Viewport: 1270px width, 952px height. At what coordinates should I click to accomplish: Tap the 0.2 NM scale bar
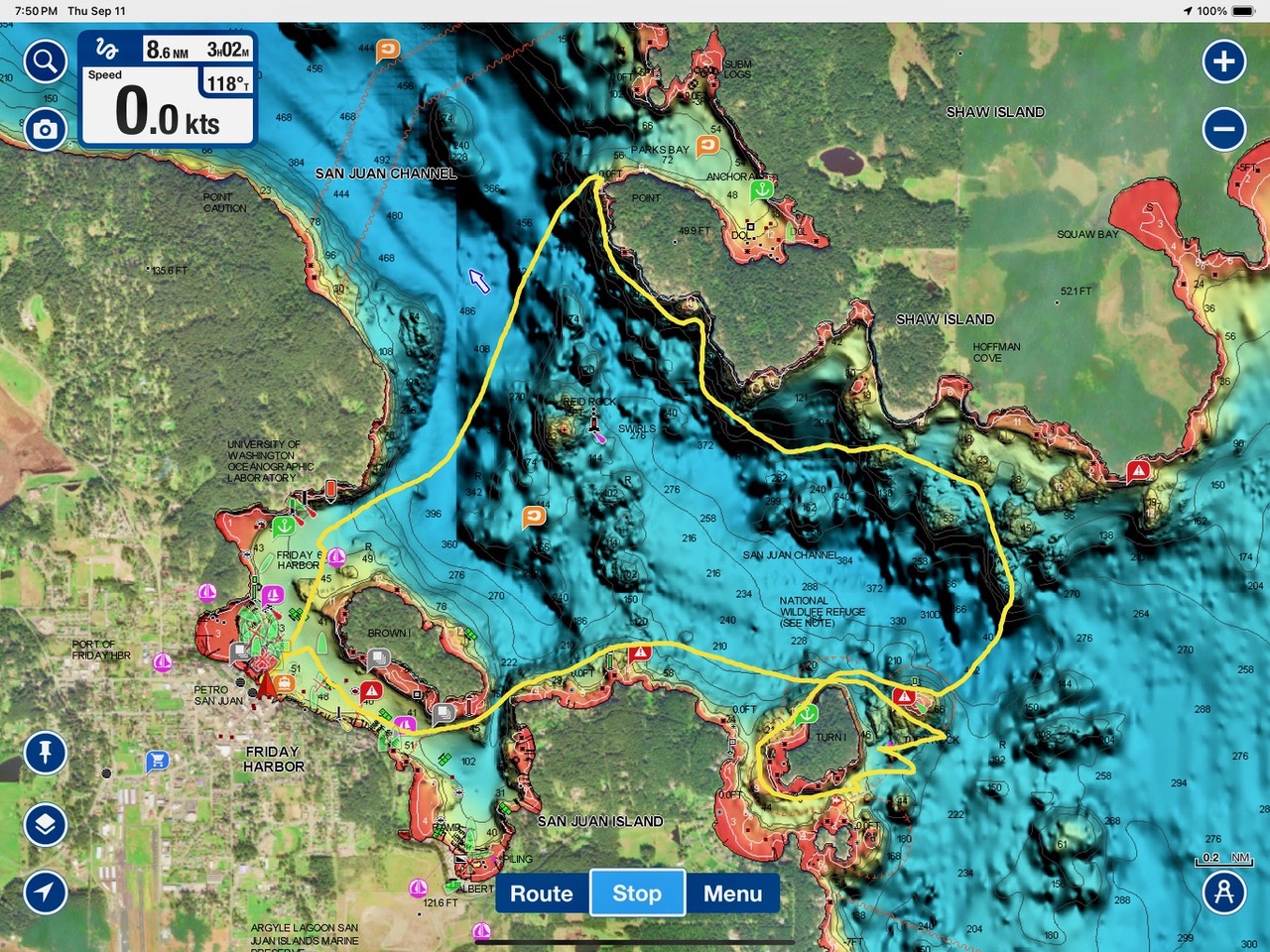coord(1225,860)
